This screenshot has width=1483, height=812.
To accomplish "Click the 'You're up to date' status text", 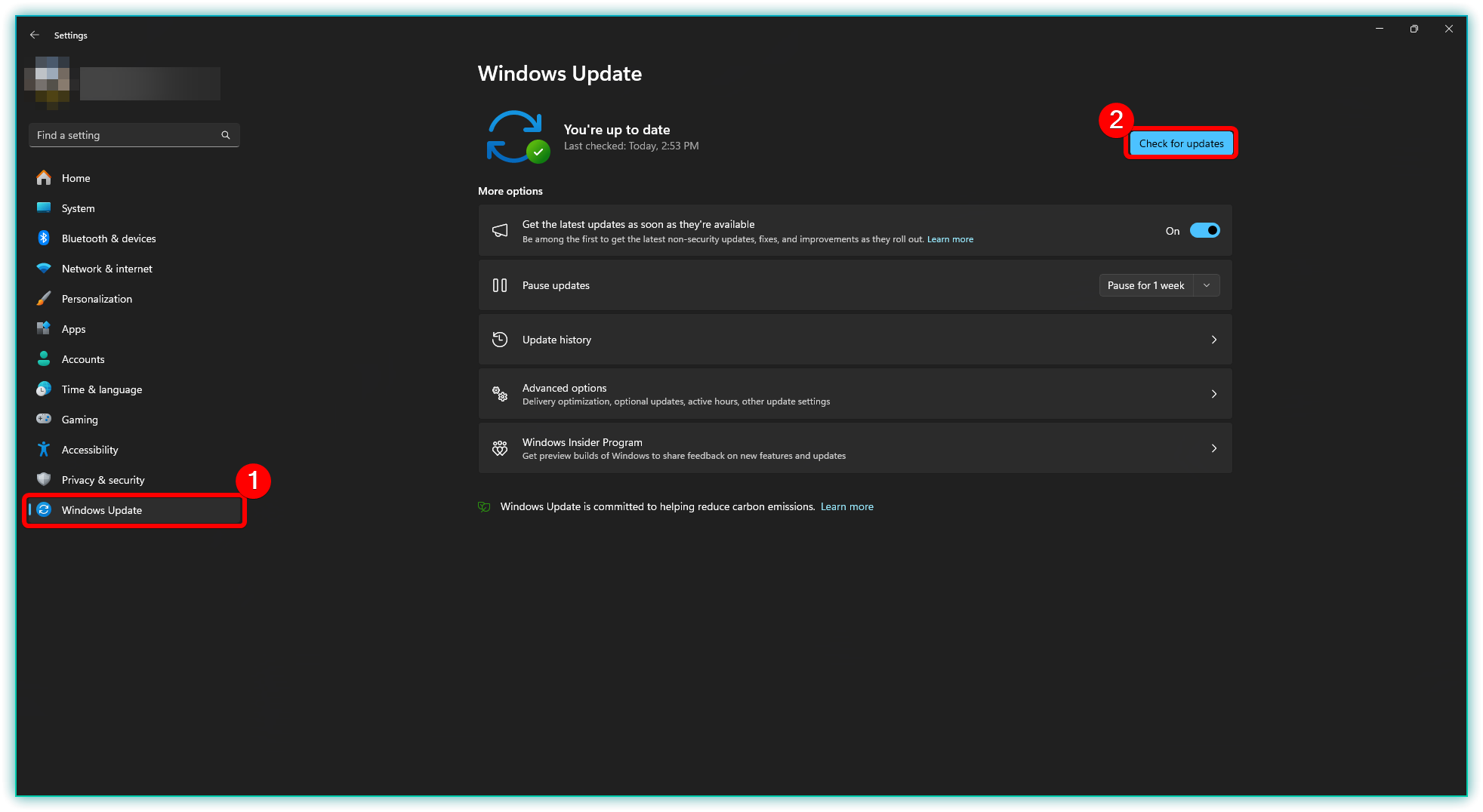I will [x=617, y=129].
